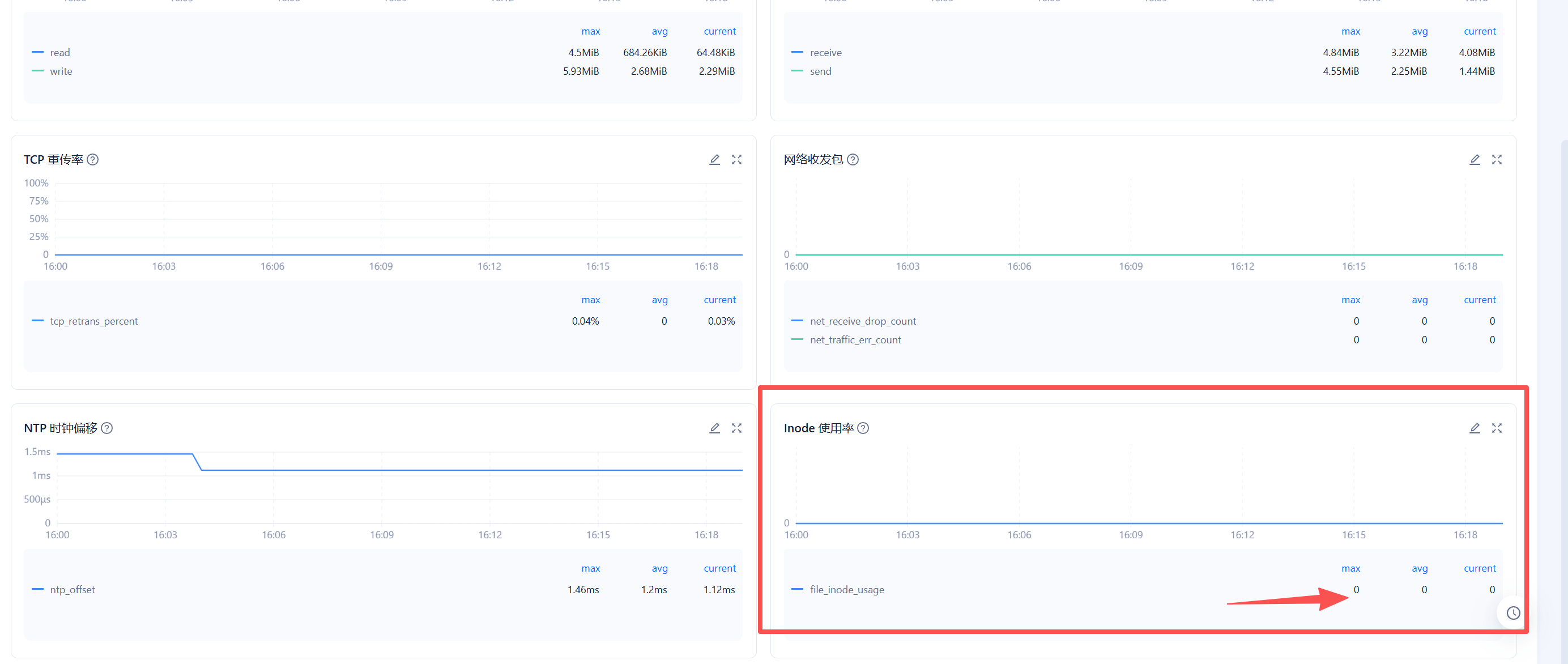Sort by current column in ntp_offset legend
The height and width of the screenshot is (664, 1568).
[x=719, y=568]
